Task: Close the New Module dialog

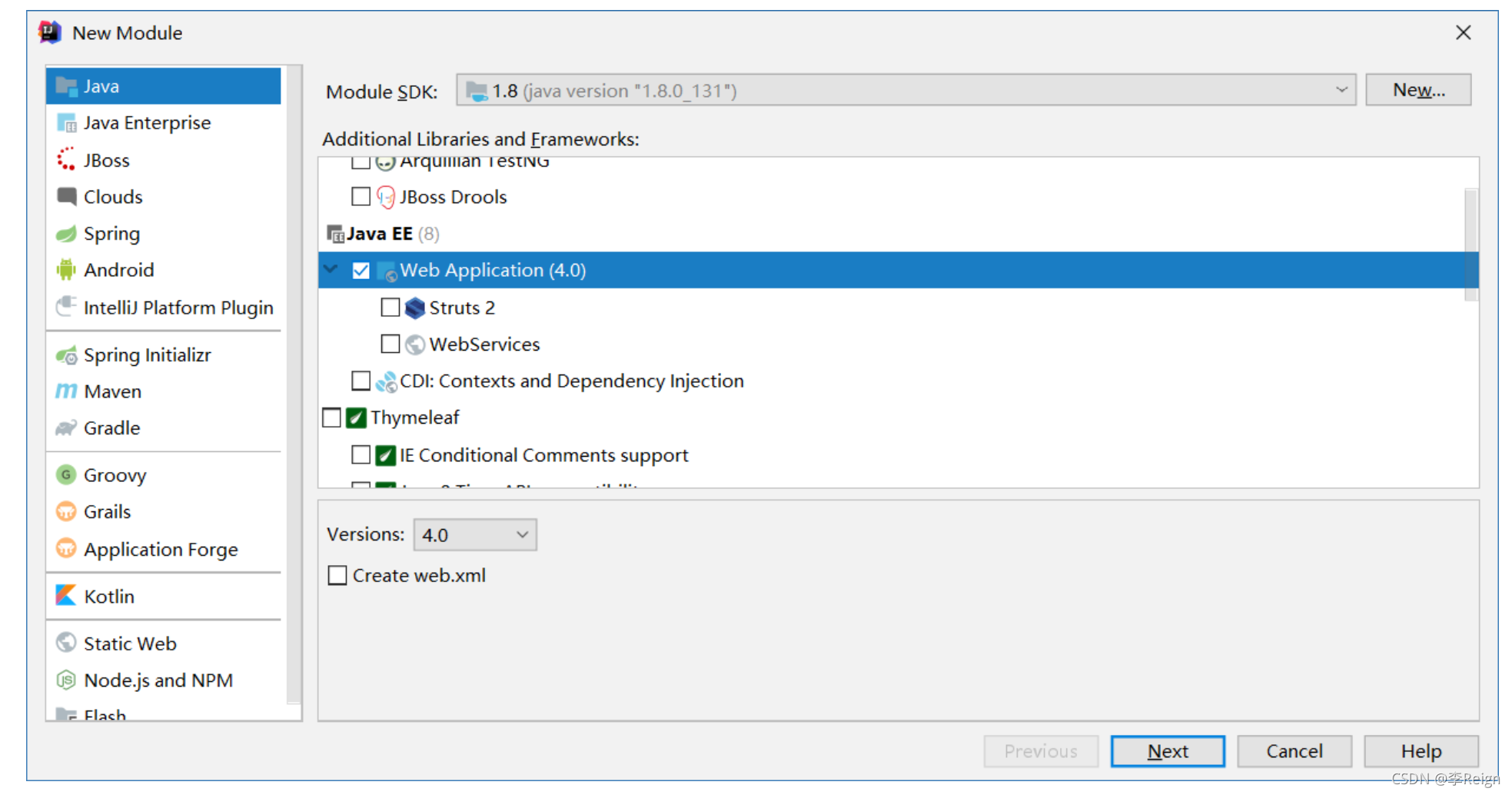Action: [1463, 32]
